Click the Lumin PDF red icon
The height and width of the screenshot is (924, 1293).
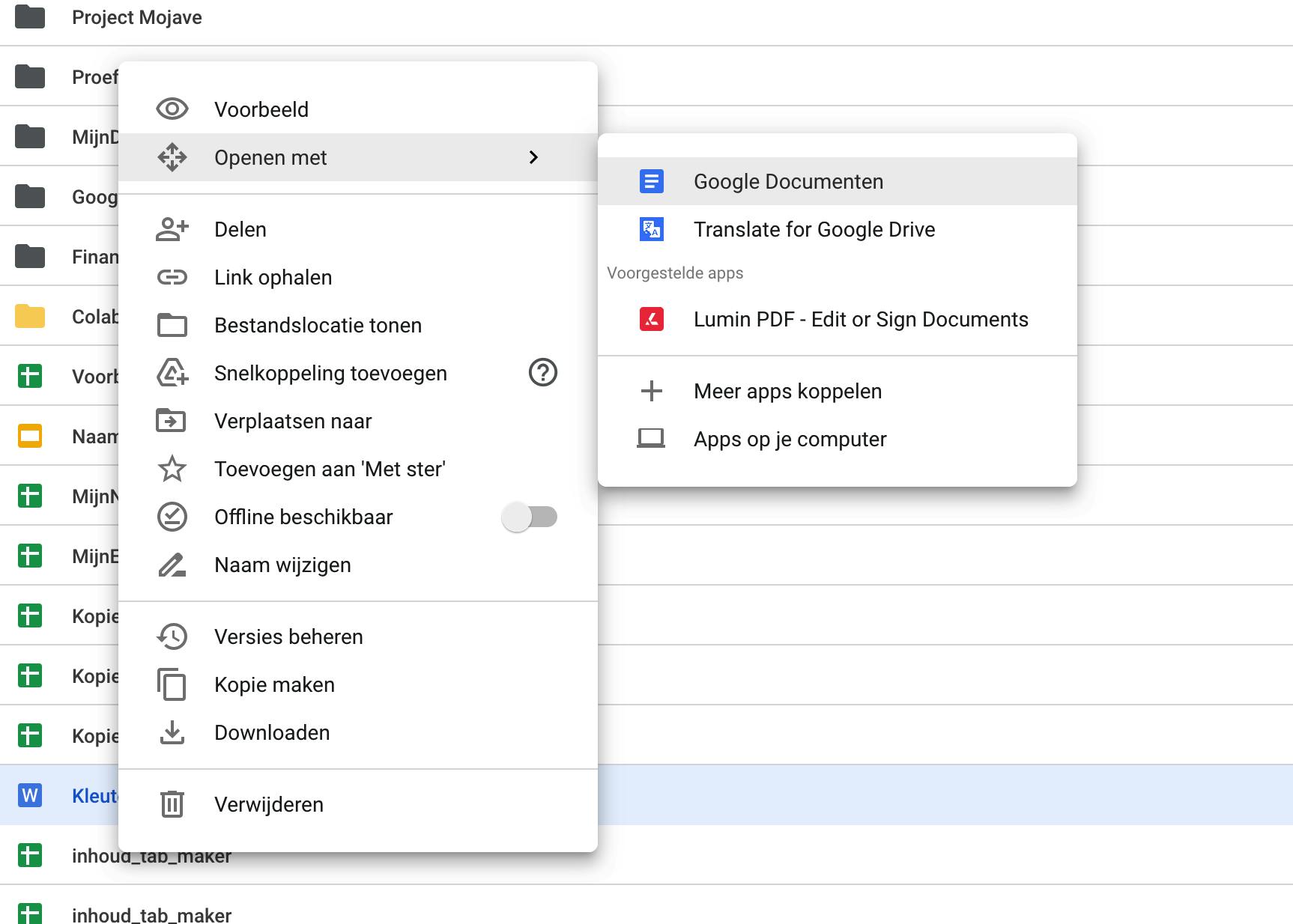tap(651, 319)
